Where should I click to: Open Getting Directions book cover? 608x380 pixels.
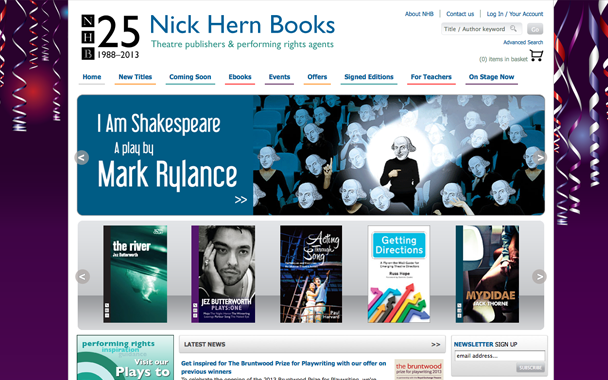[399, 274]
